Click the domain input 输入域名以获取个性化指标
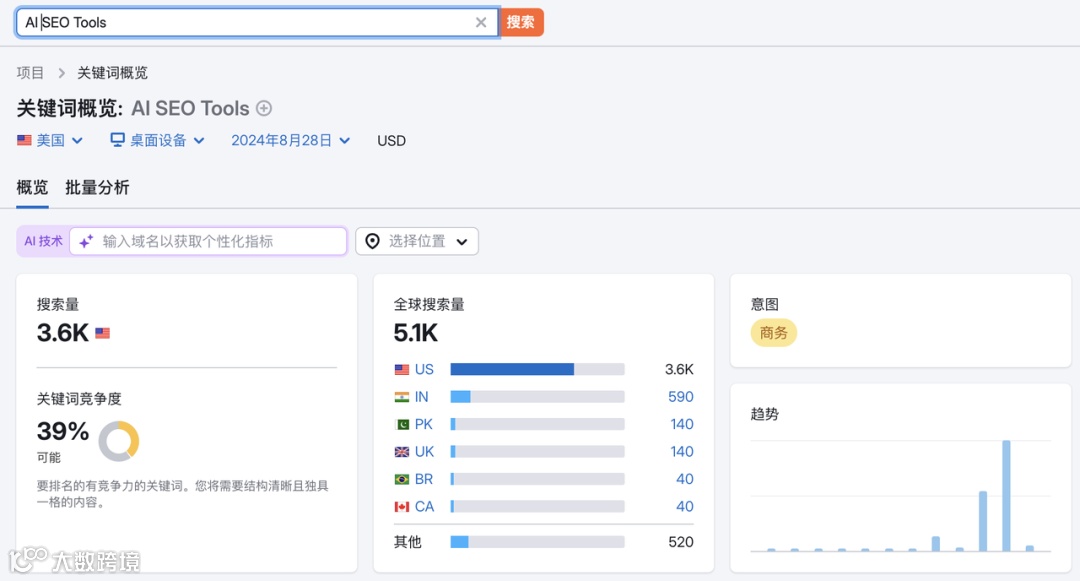Screen dimensions: 1080x581 click(208, 242)
